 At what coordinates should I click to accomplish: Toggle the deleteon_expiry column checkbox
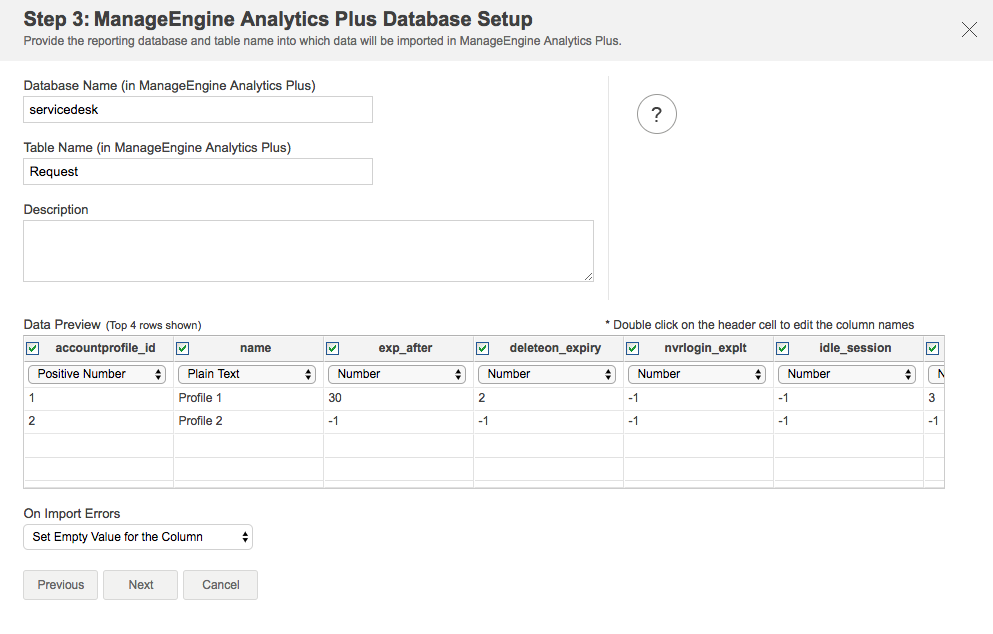[x=483, y=348]
